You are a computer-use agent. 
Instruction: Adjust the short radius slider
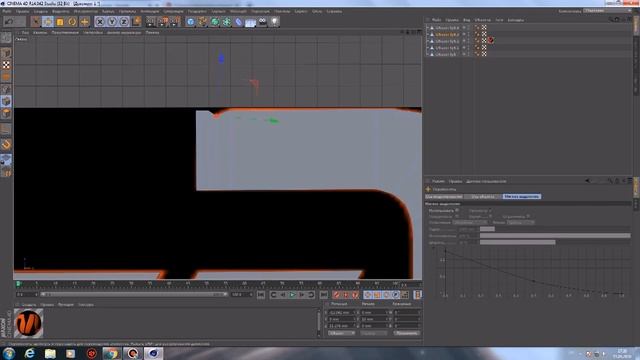(487, 229)
